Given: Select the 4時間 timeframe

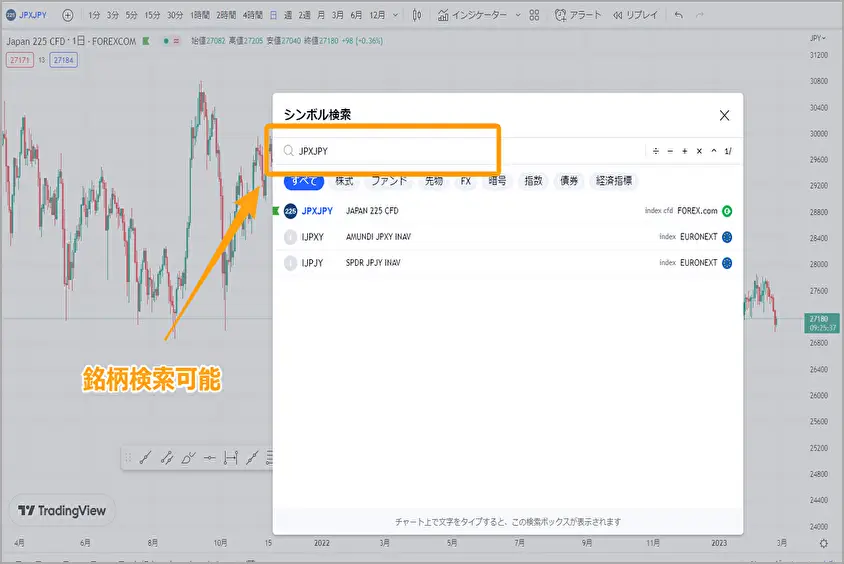Looking at the screenshot, I should tap(252, 15).
